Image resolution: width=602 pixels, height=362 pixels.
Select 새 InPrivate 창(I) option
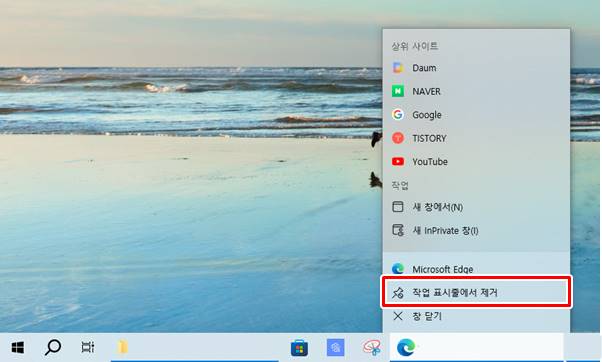(476, 230)
